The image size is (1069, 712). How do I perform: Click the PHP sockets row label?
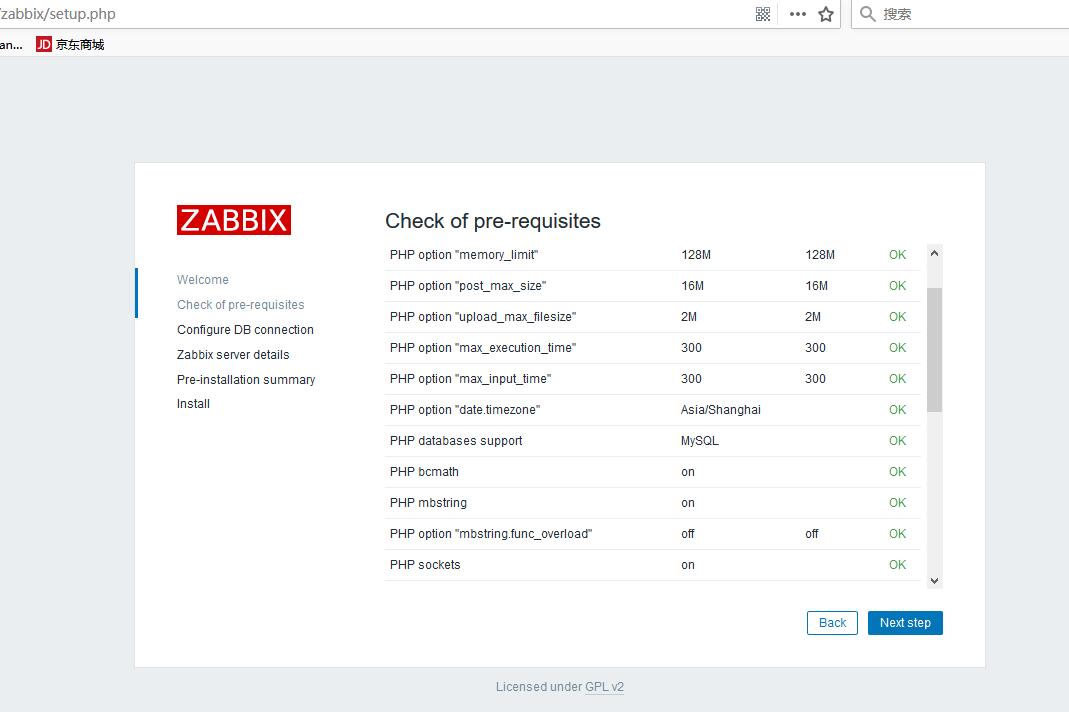click(x=425, y=565)
